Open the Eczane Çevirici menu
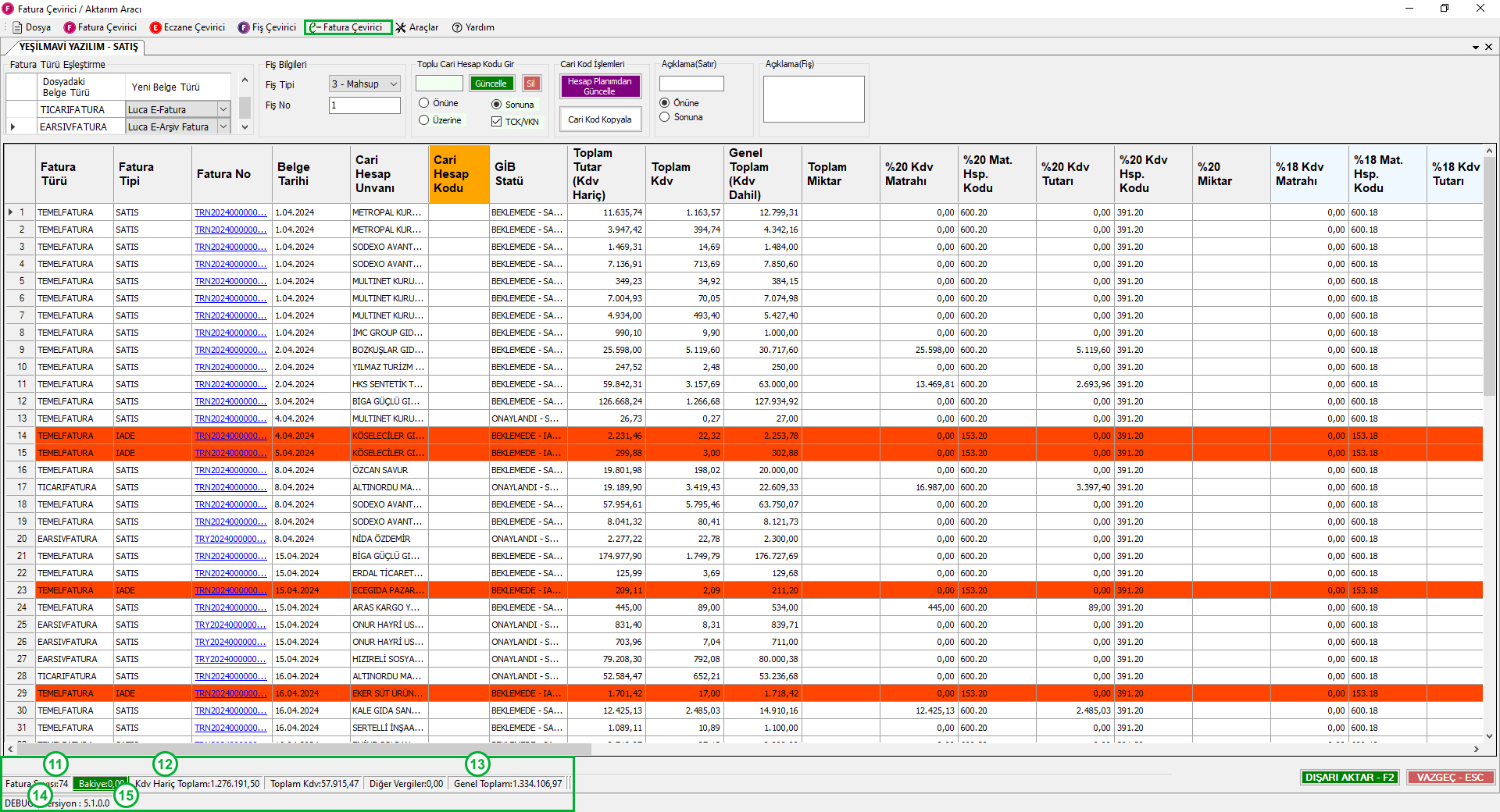 coord(187,27)
